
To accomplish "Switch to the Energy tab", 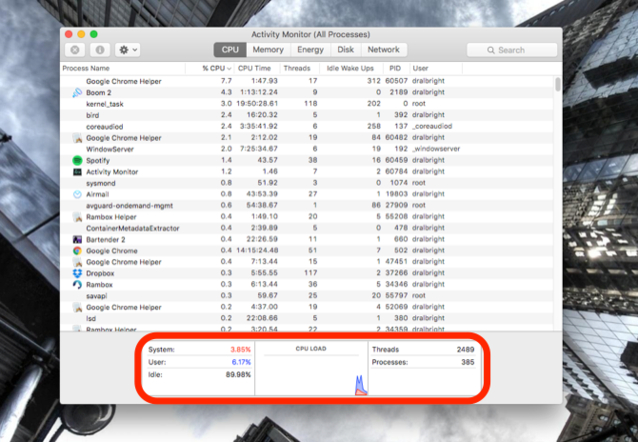I will 310,50.
